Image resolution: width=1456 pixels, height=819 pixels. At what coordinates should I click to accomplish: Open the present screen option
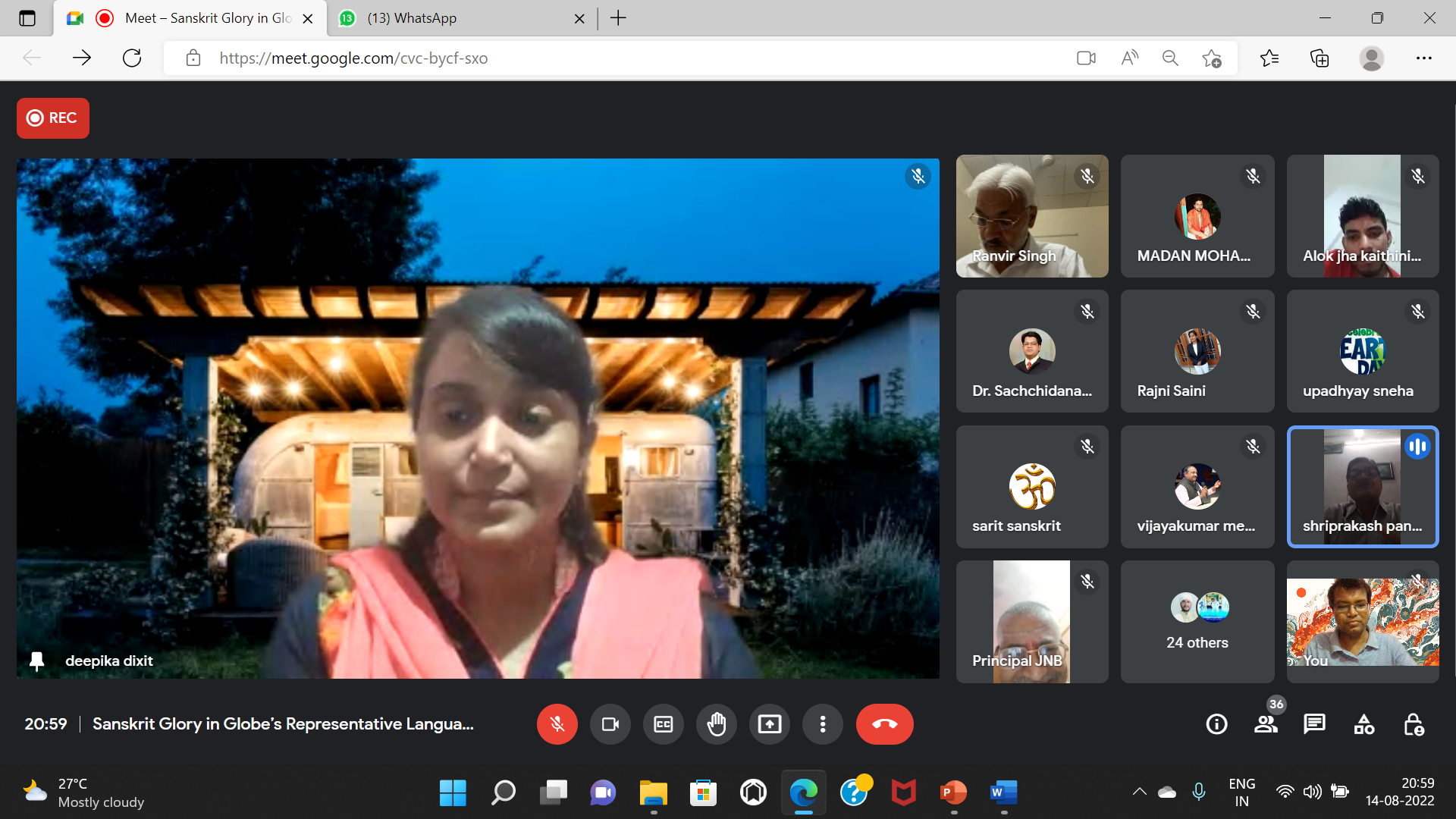[769, 724]
